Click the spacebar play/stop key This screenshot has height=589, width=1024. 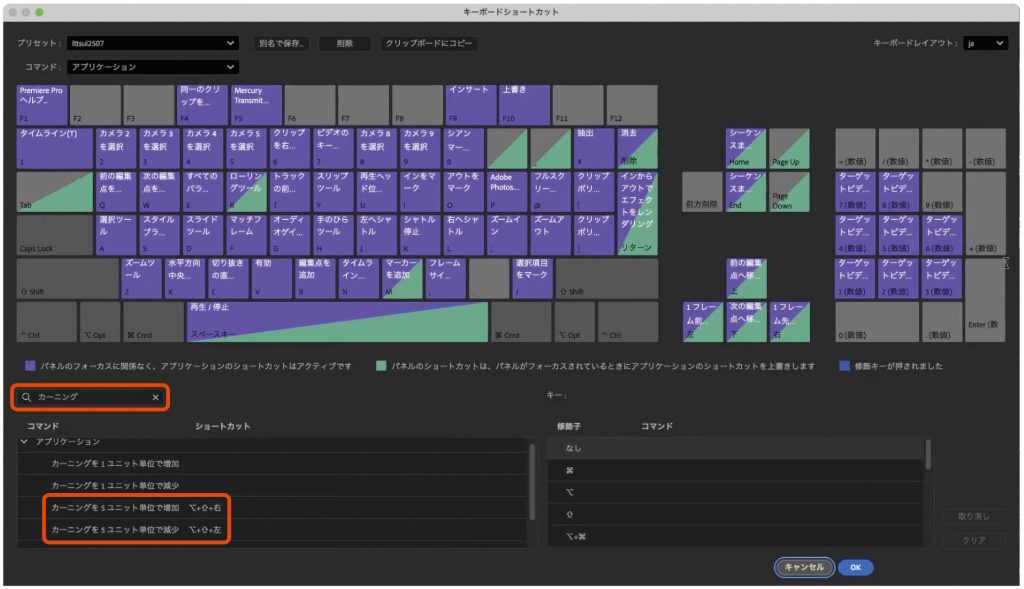pyautogui.click(x=337, y=321)
